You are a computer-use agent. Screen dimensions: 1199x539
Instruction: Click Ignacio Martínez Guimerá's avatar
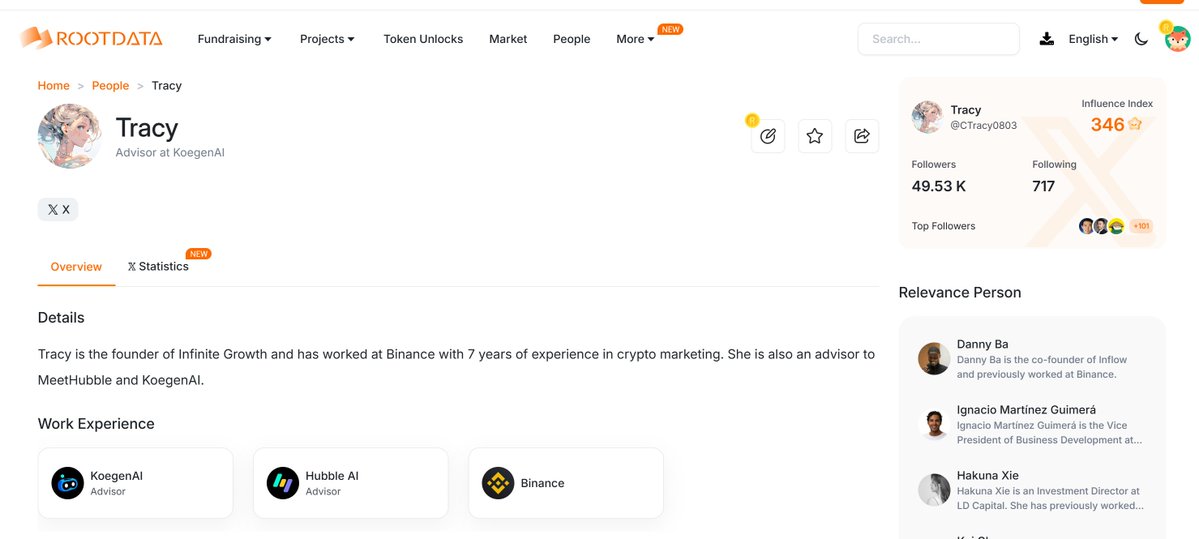pos(934,424)
